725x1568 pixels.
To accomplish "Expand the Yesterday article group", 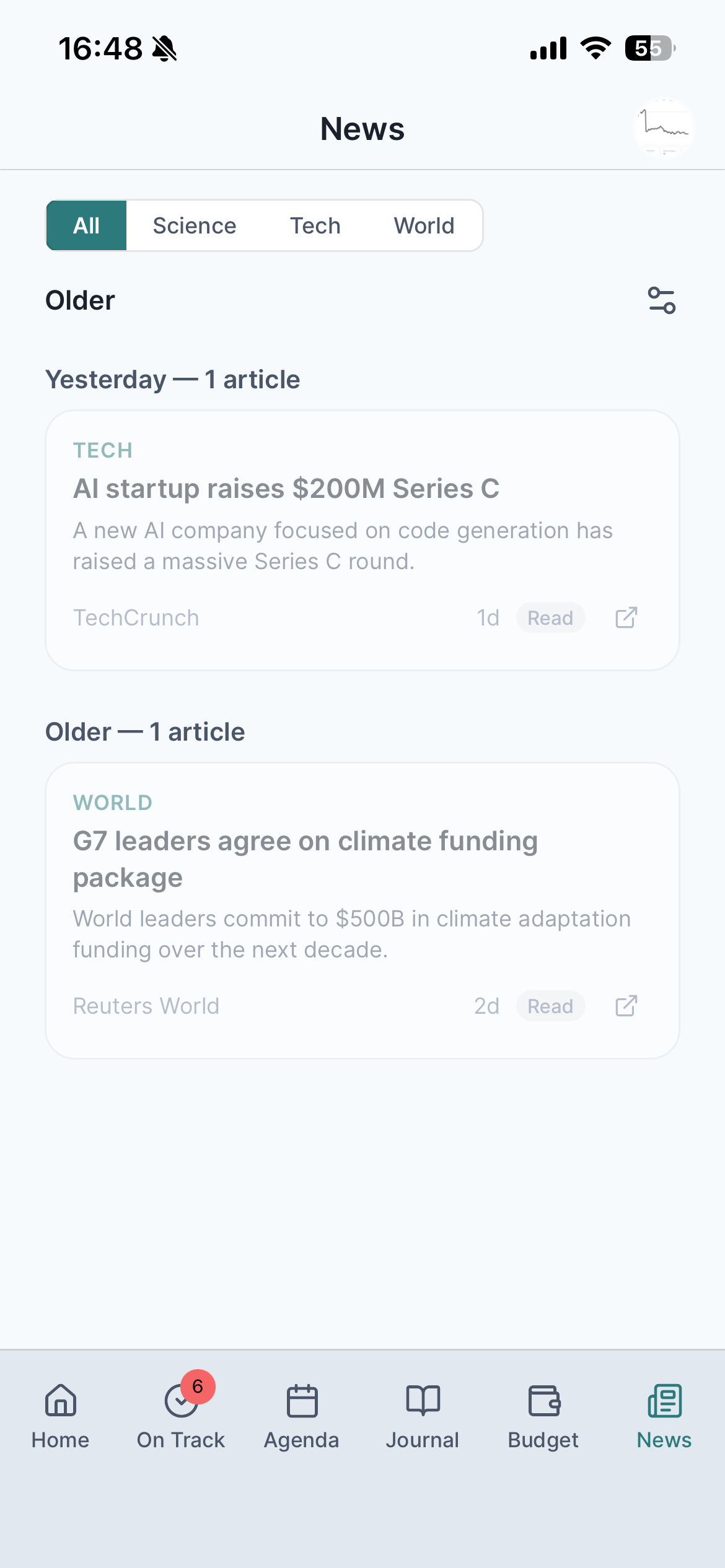I will click(172, 378).
